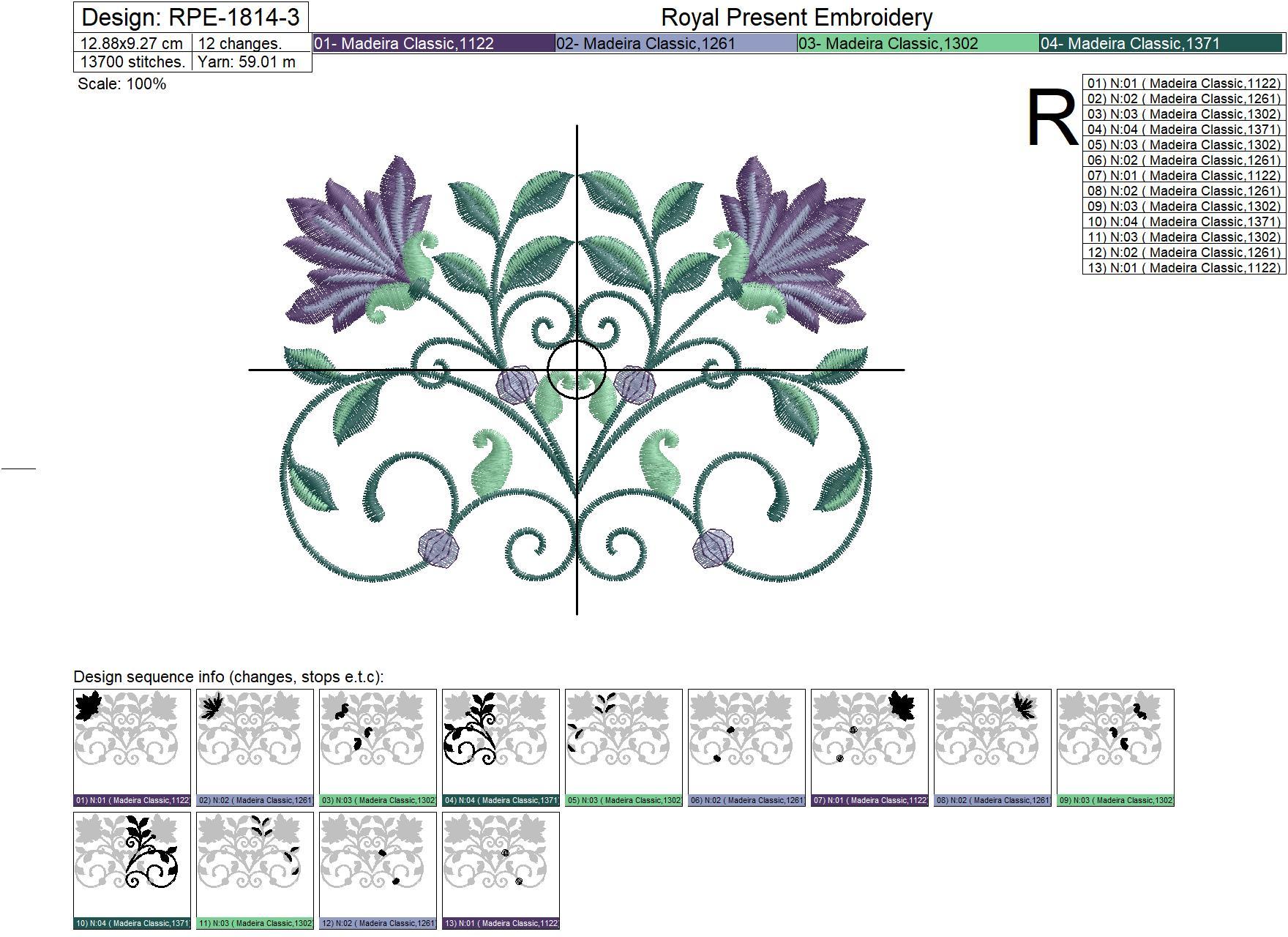
Task: Click list row 06) N:02 ( Madeira Classic,1261)
Action: 1183,160
